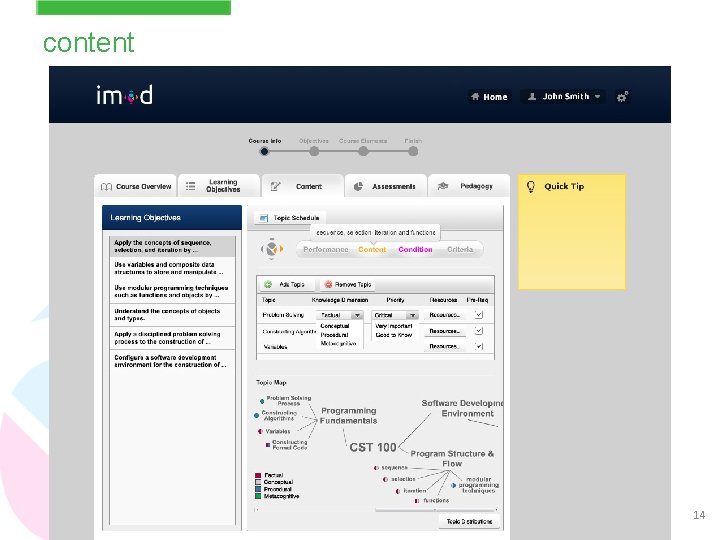Toggle Pre-Req checkbox for Variables

478,346
